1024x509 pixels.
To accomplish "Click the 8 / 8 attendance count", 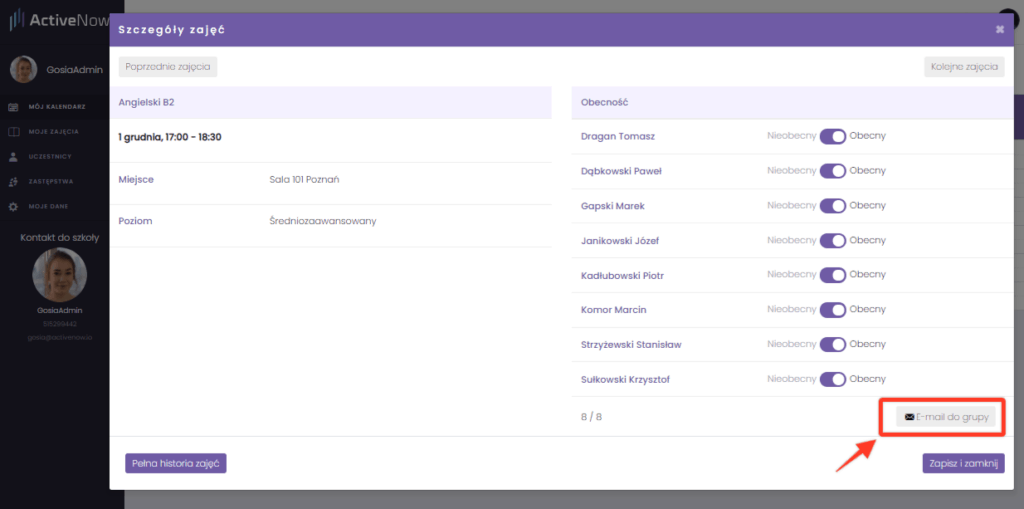I will (x=591, y=416).
